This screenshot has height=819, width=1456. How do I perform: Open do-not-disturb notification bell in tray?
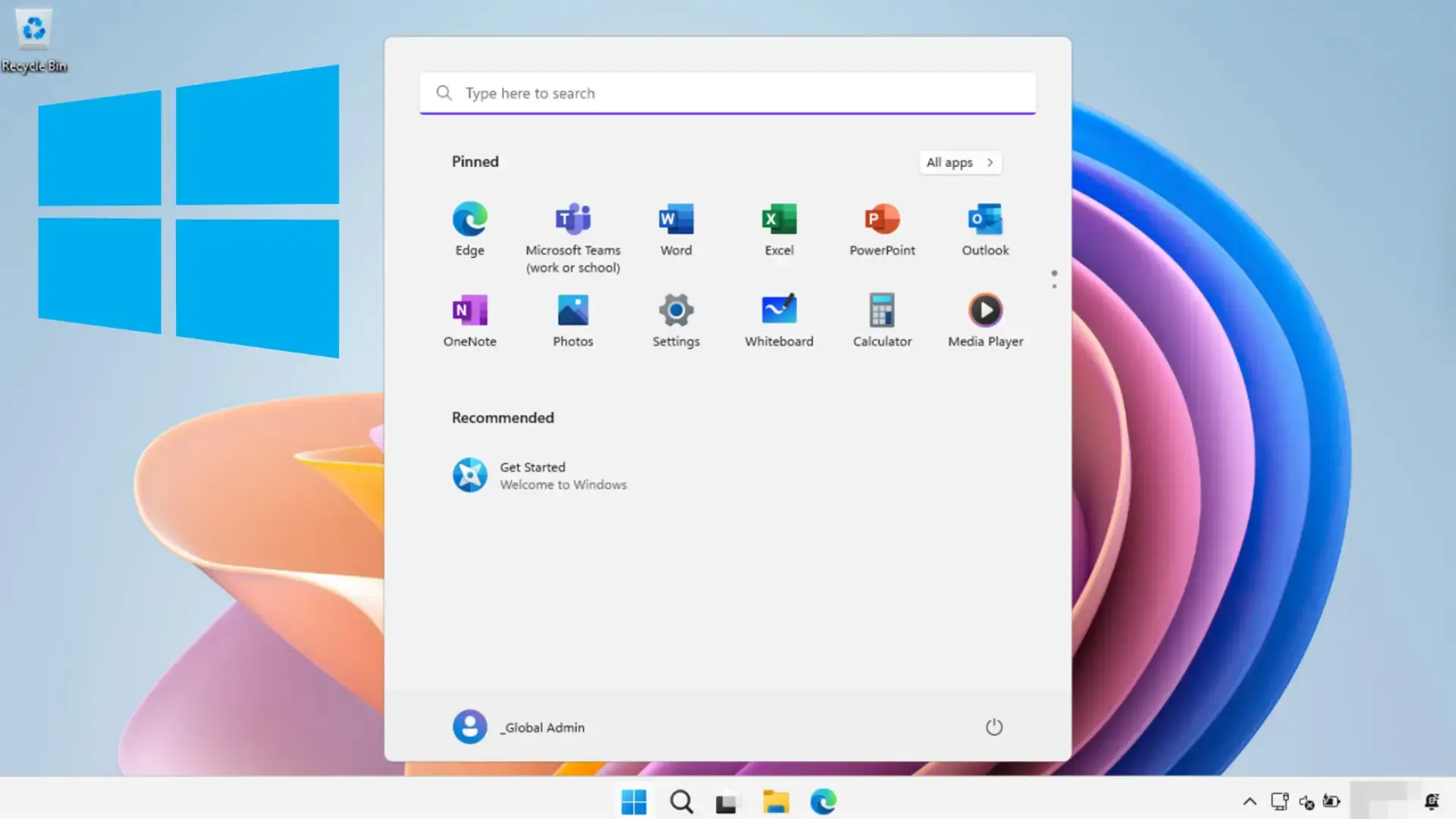tap(1433, 801)
